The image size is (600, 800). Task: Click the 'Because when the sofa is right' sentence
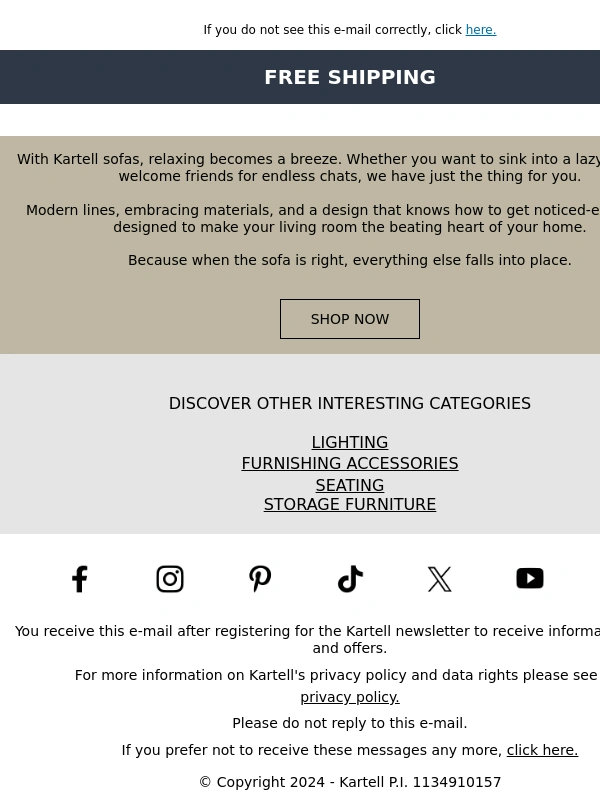350,260
